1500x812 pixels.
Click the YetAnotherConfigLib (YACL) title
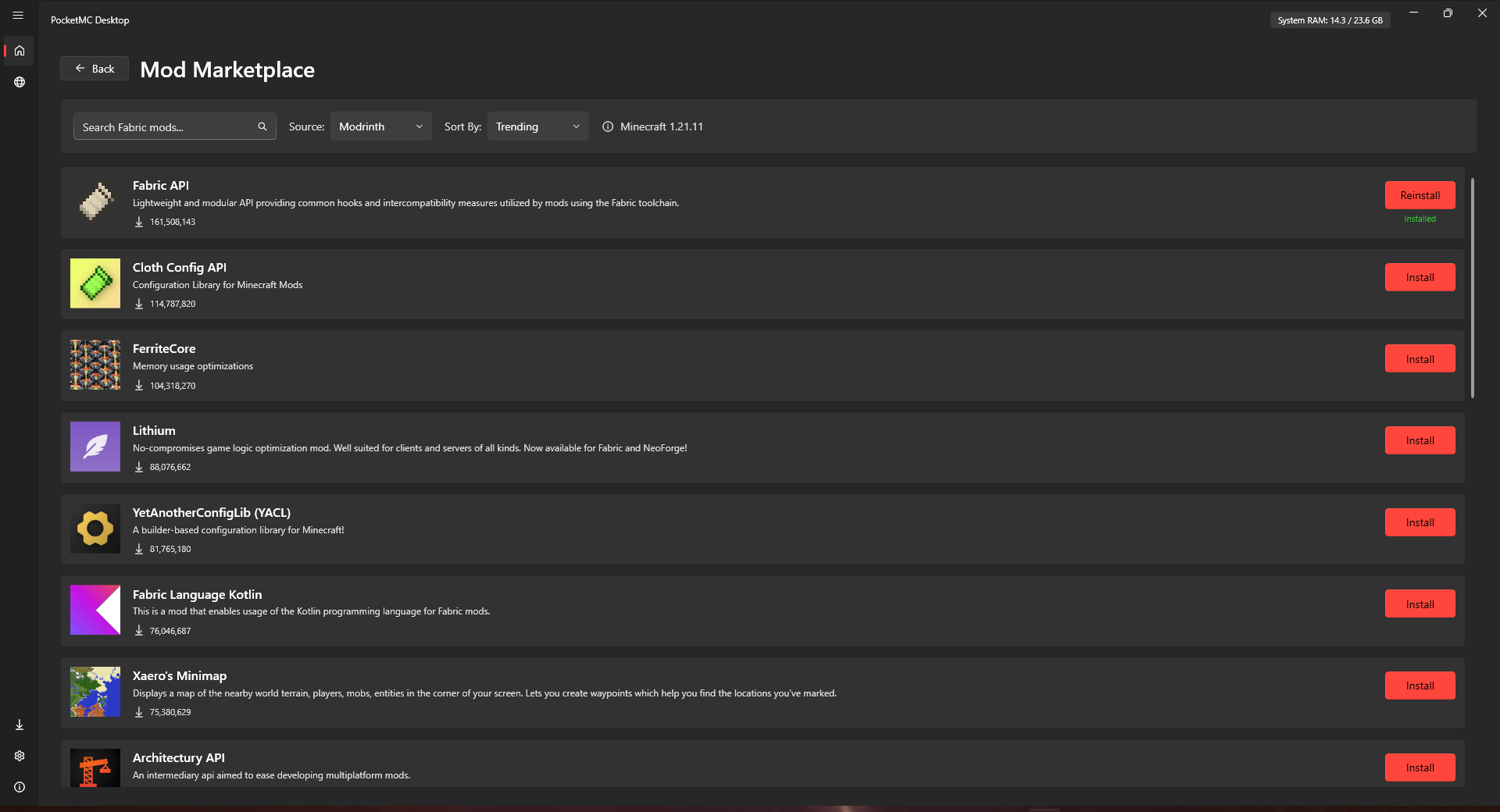coord(212,512)
